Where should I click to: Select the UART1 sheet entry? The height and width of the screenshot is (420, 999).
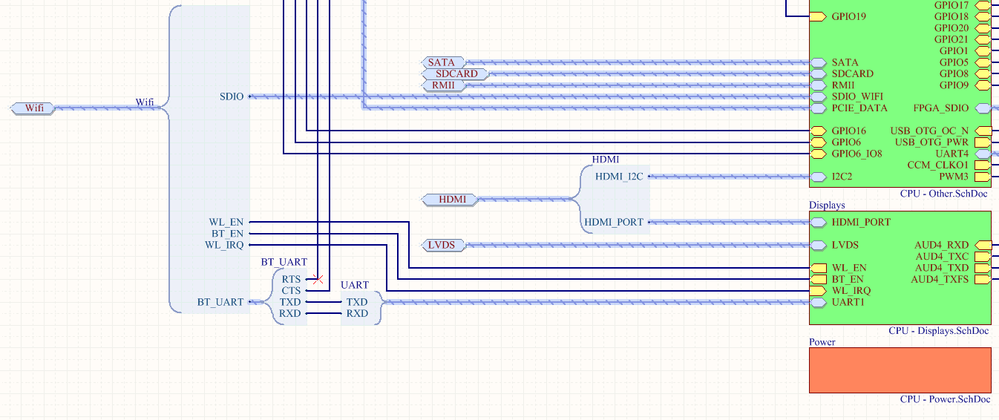pos(838,302)
